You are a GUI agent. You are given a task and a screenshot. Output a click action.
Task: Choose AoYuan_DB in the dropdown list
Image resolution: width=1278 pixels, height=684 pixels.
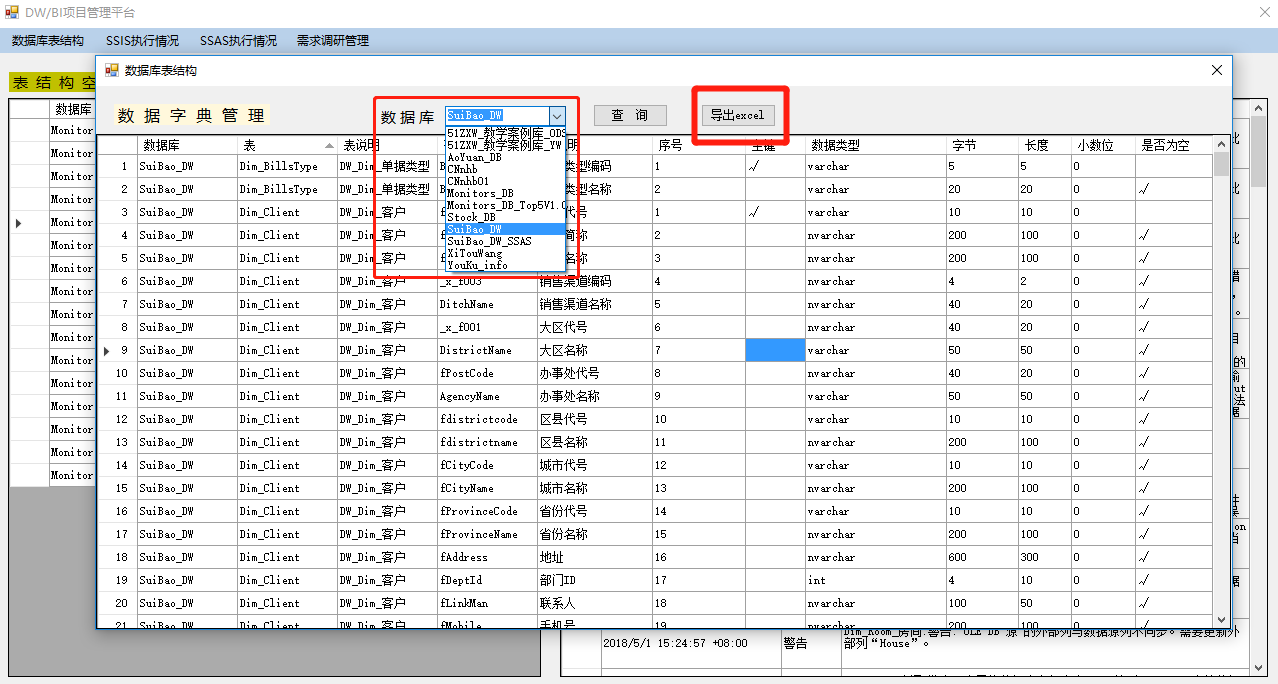[506, 157]
